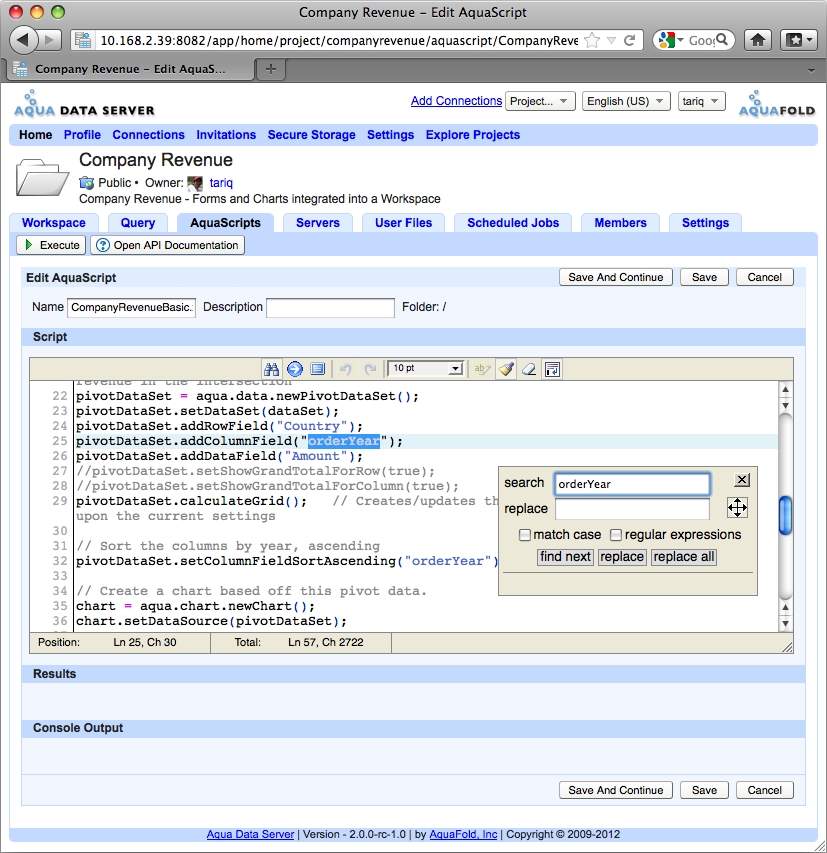Open the tariq user dropdown
The height and width of the screenshot is (853, 827).
point(701,101)
